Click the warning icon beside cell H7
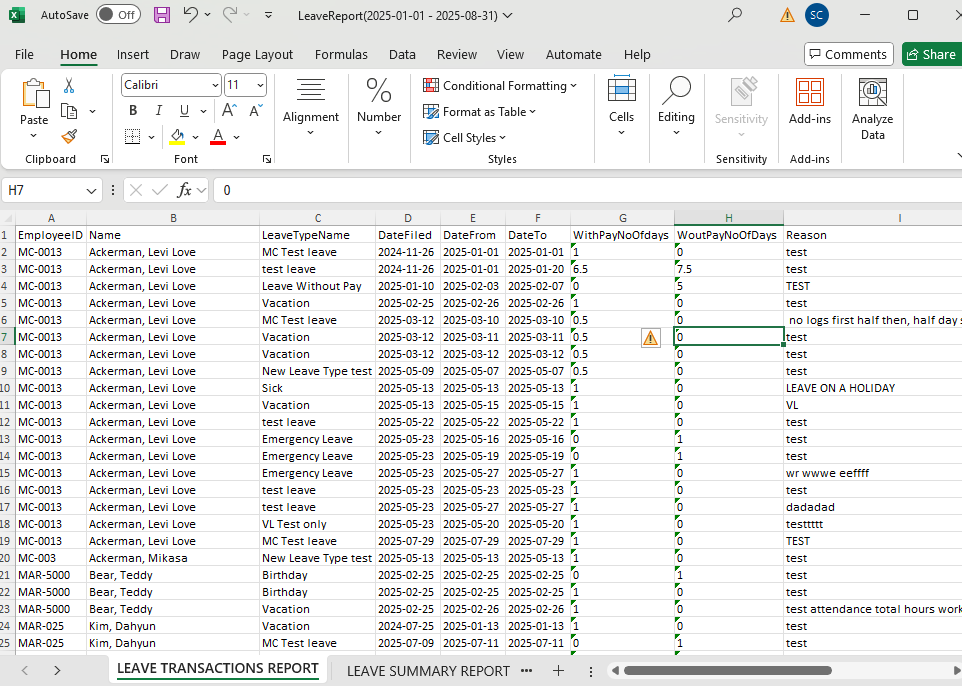This screenshot has height=686, width=962. pos(650,338)
